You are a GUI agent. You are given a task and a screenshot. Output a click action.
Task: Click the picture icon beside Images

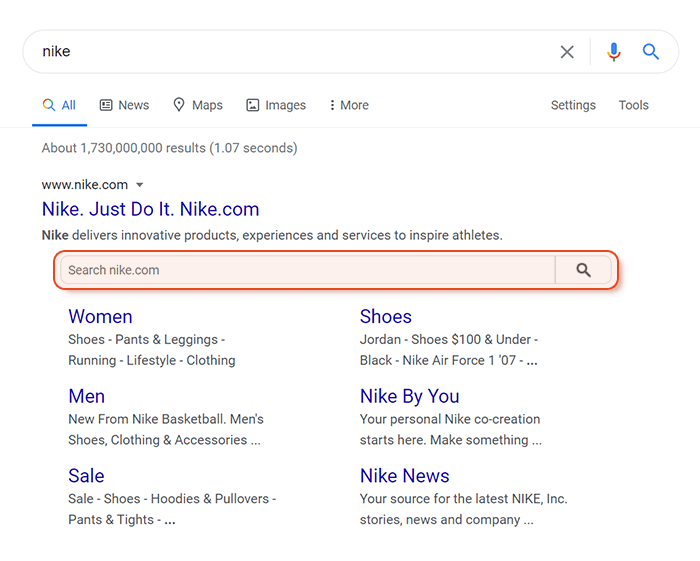point(253,105)
